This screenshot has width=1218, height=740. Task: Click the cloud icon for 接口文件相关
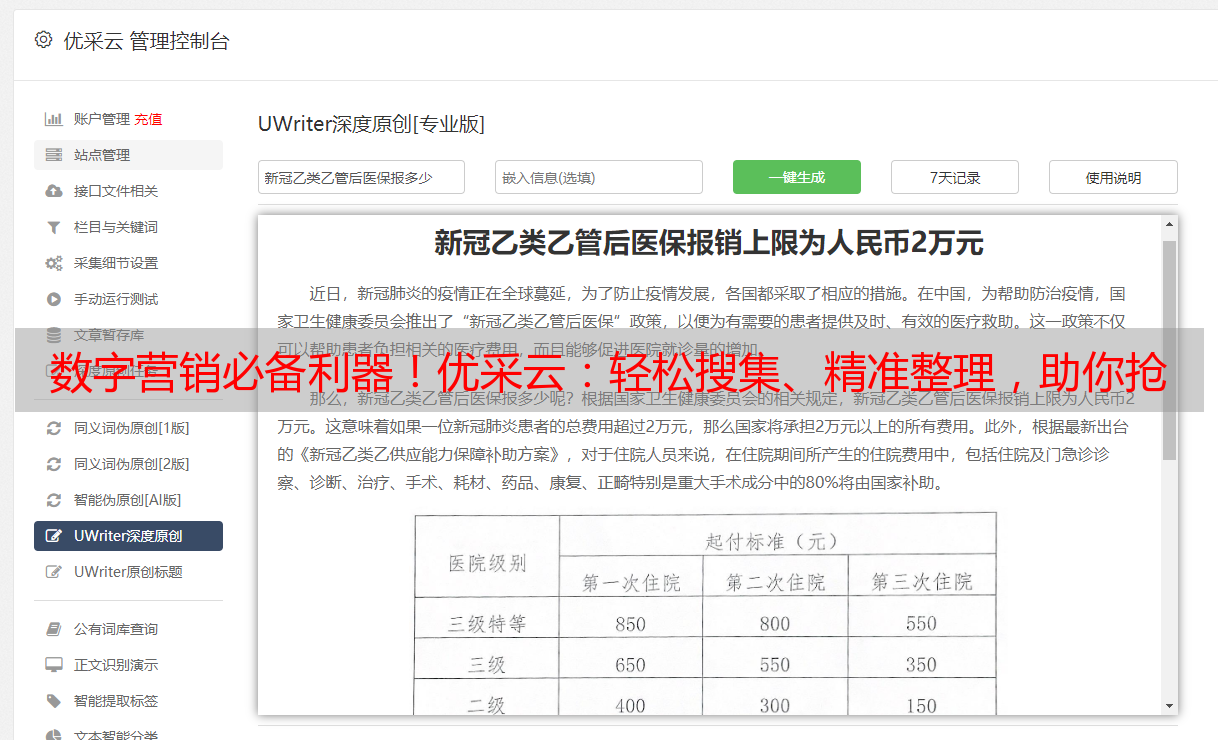[54, 191]
